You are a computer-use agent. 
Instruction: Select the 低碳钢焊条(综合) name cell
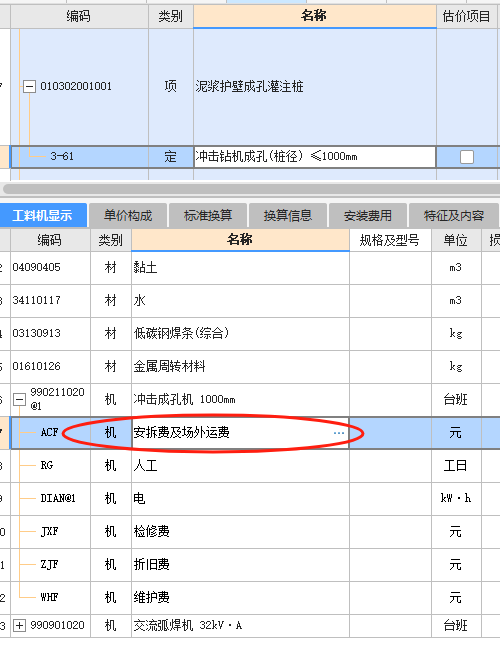point(240,333)
